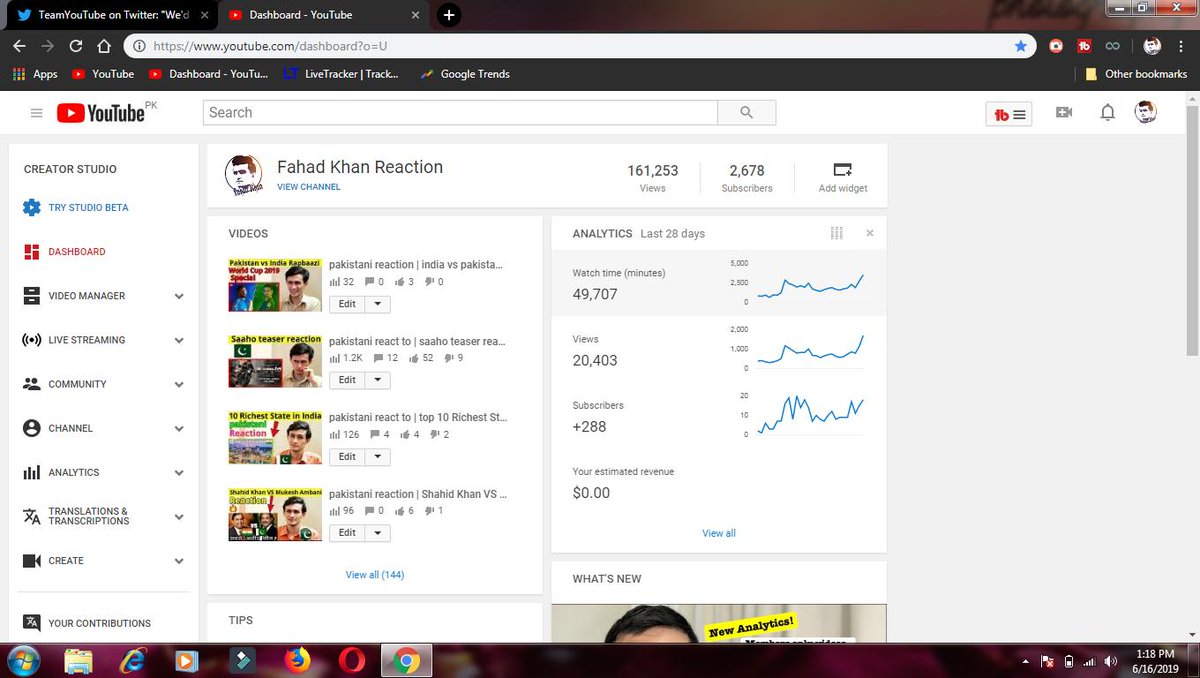Expand Translations & Transcriptions section
The image size is (1200, 678).
tap(179, 517)
